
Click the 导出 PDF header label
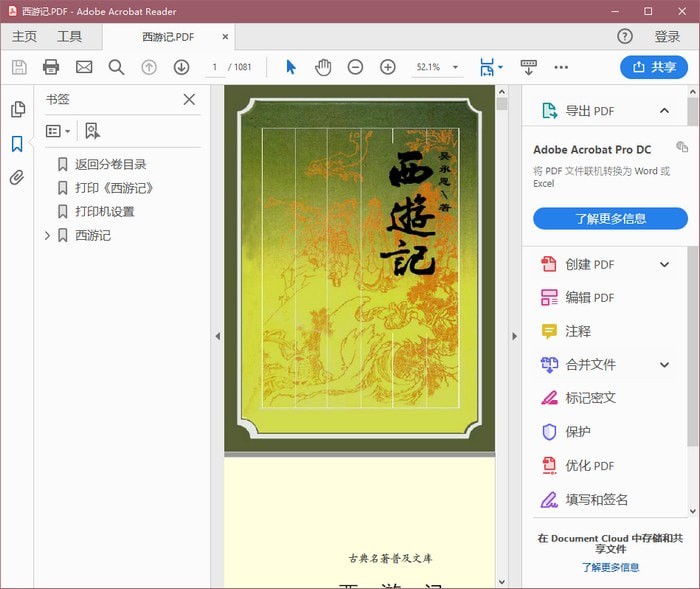click(x=590, y=111)
